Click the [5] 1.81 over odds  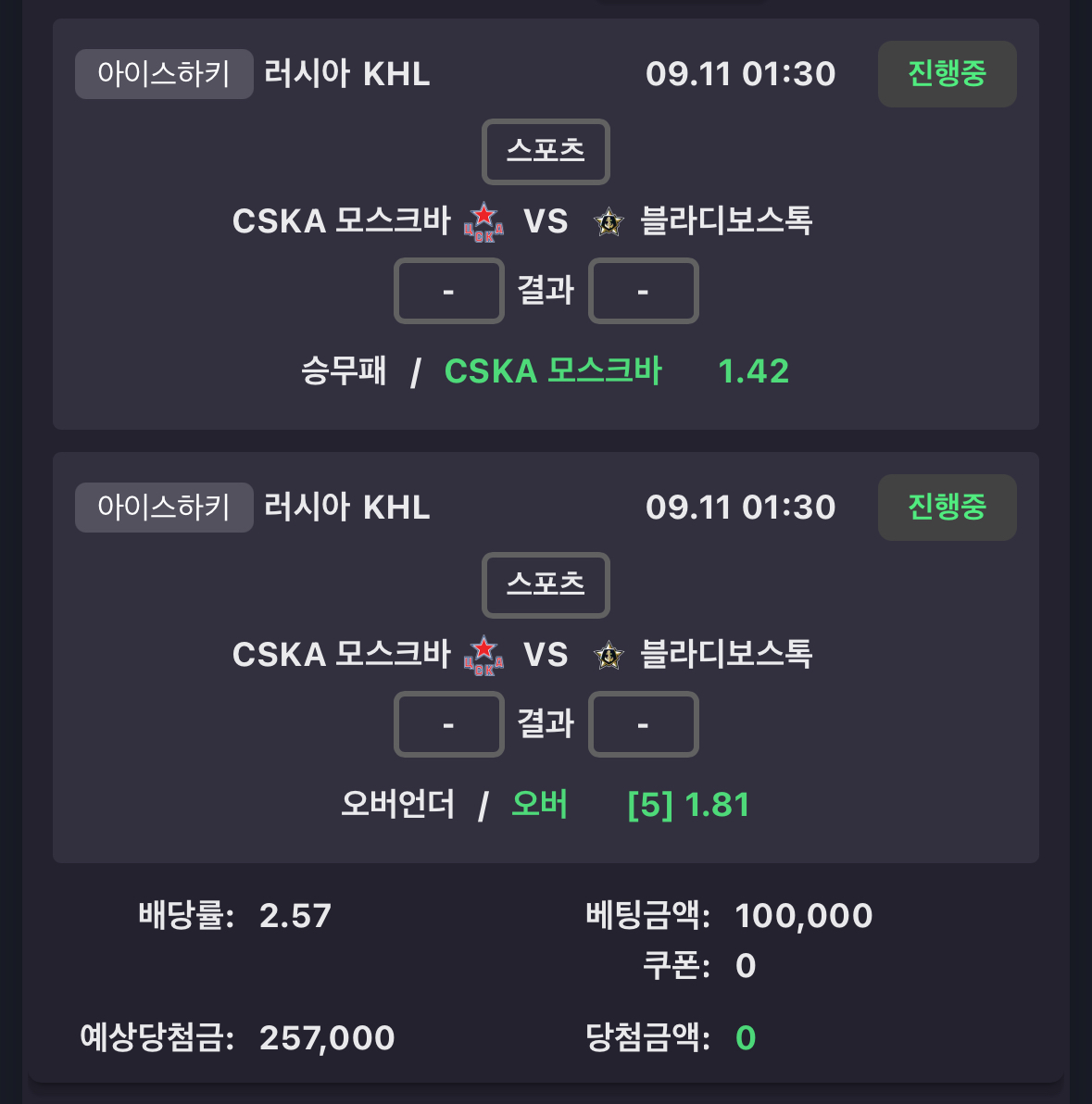688,806
